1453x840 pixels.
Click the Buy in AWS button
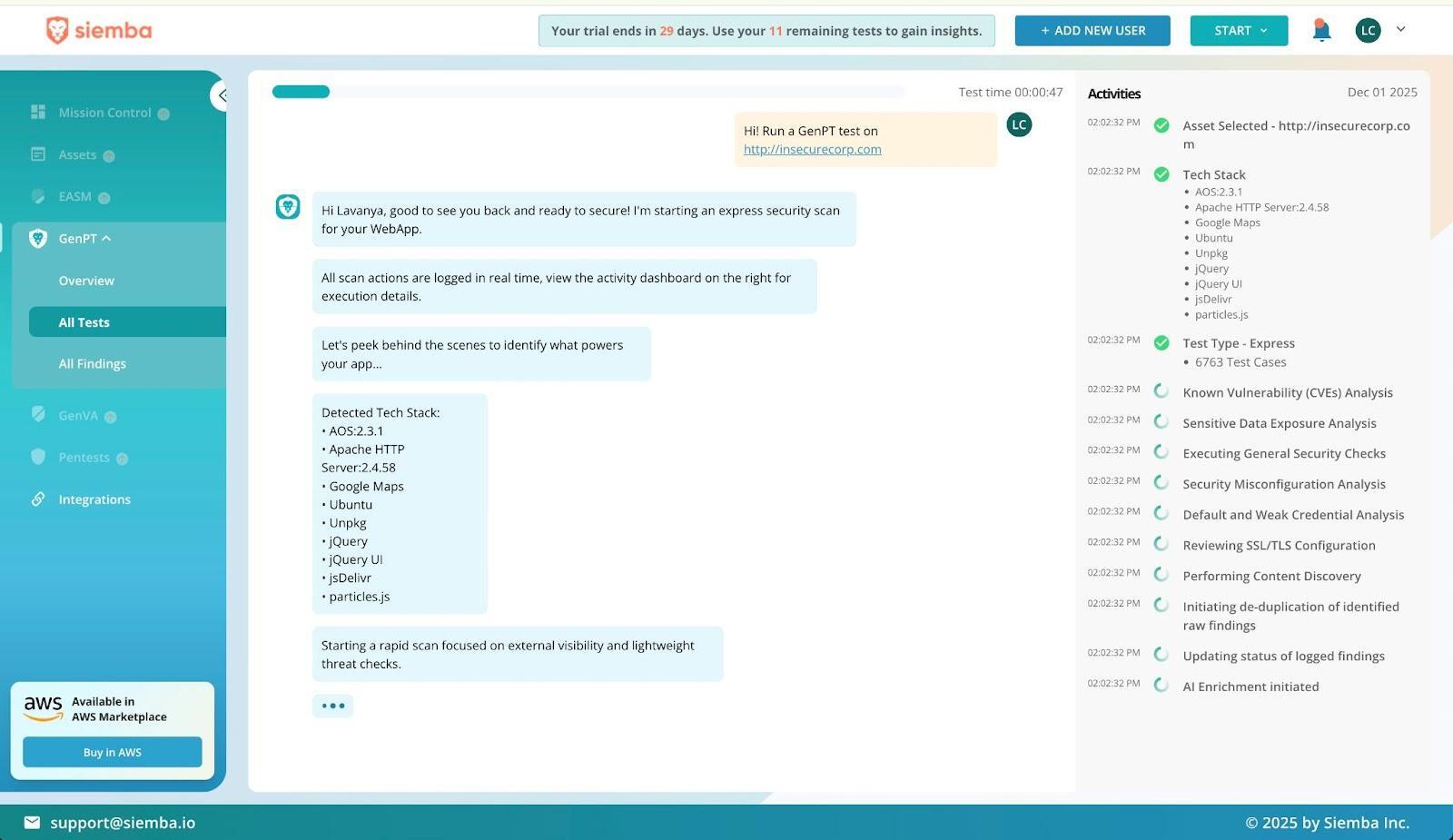pos(113,752)
